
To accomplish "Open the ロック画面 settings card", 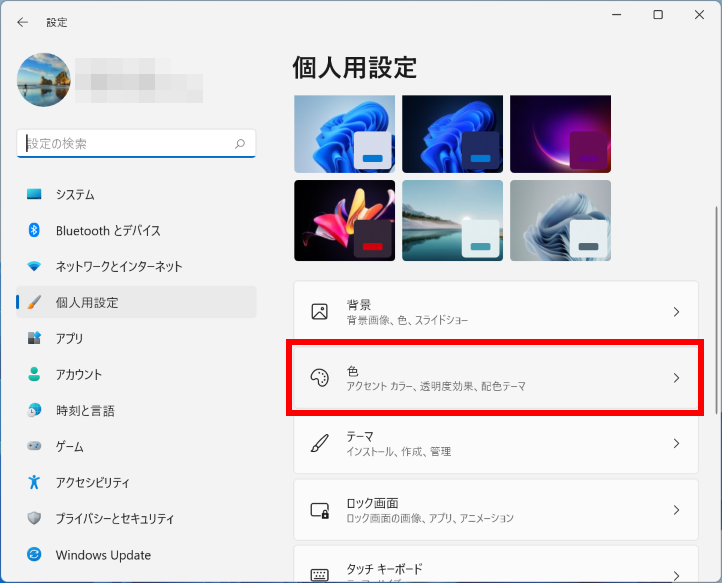I will tap(496, 510).
